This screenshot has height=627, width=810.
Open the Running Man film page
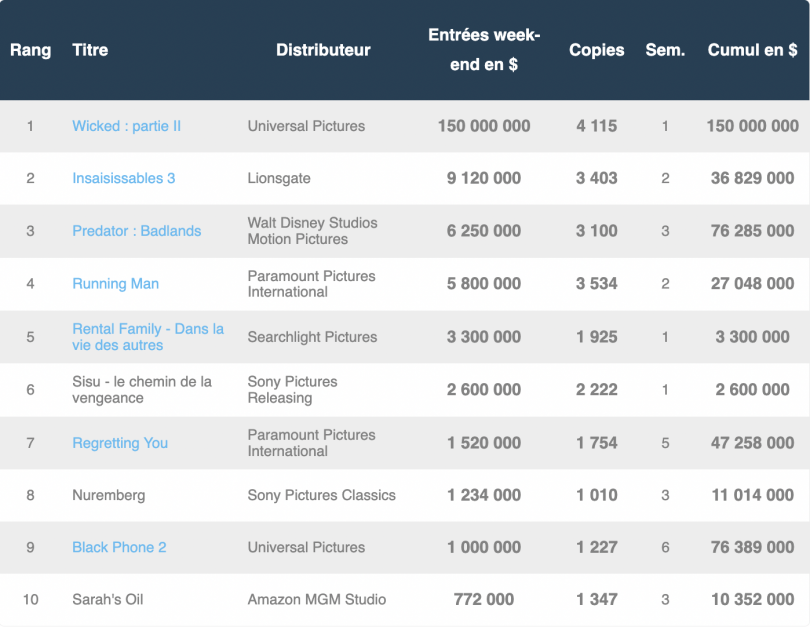click(115, 283)
